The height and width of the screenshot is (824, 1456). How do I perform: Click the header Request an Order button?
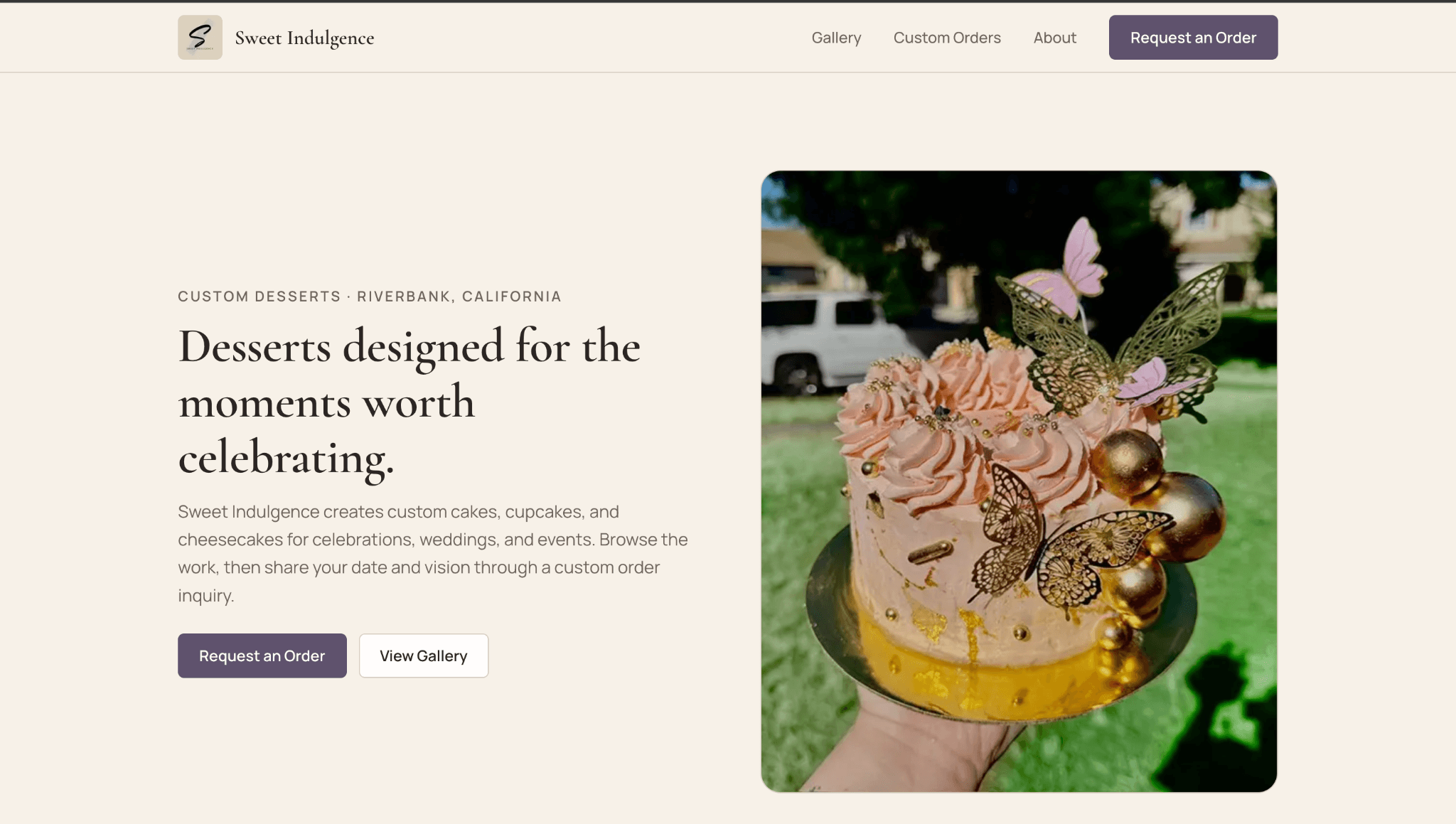pyautogui.click(x=1193, y=38)
